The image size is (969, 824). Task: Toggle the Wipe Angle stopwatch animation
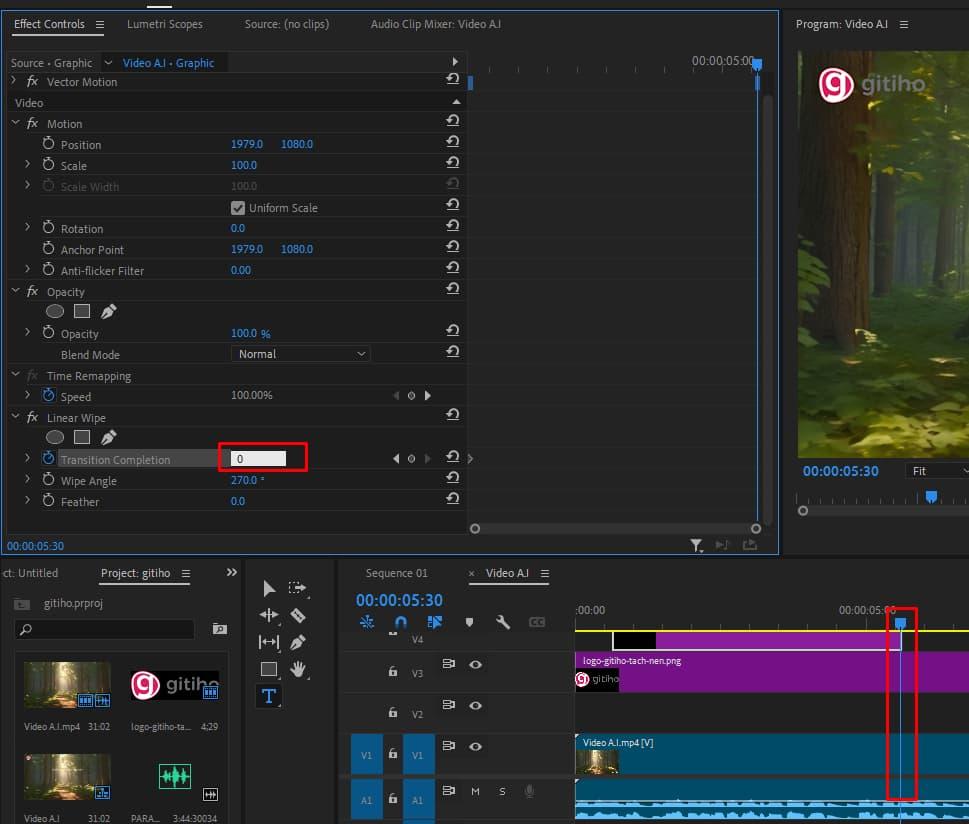click(48, 481)
